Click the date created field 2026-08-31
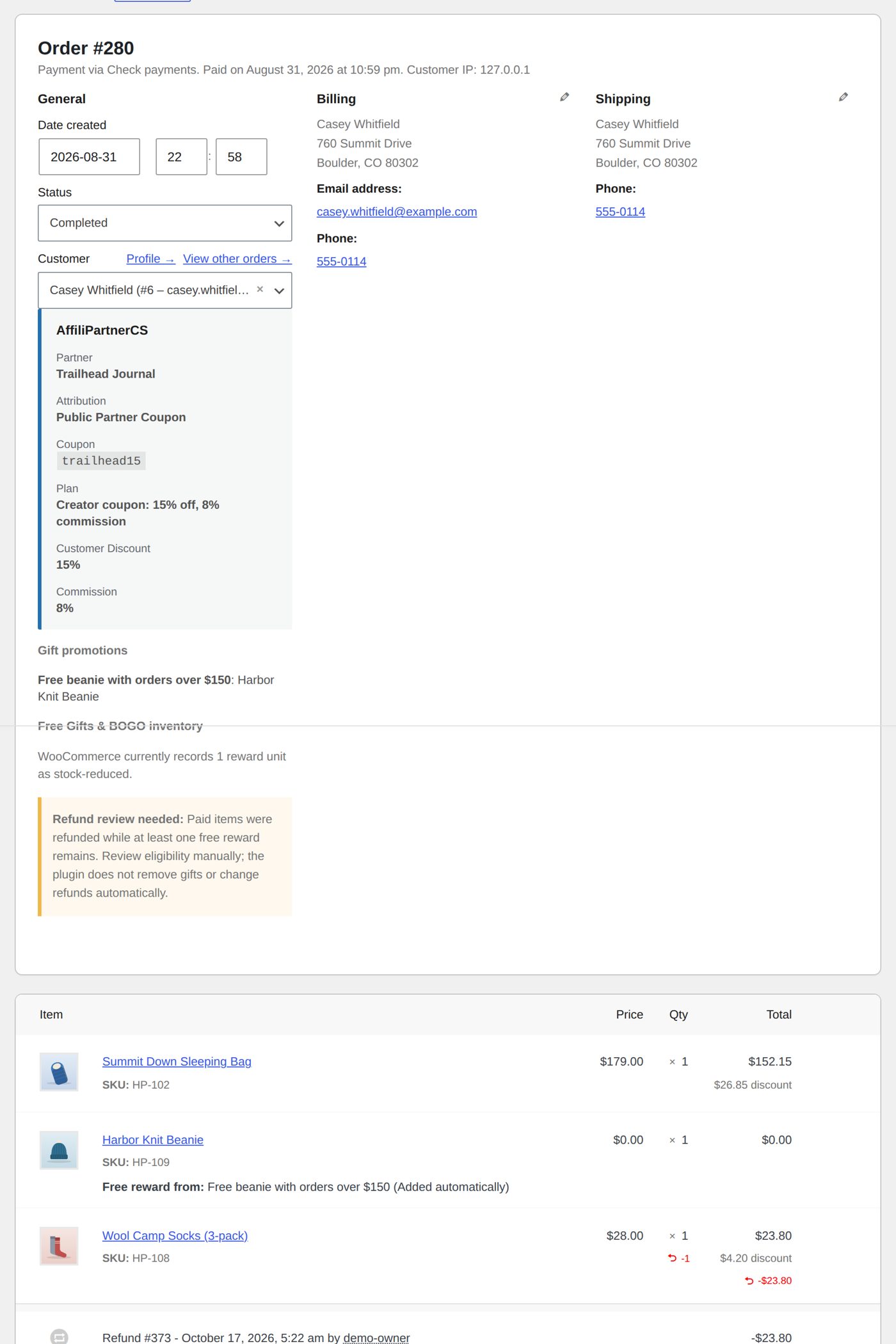The width and height of the screenshot is (896, 1344). (89, 157)
